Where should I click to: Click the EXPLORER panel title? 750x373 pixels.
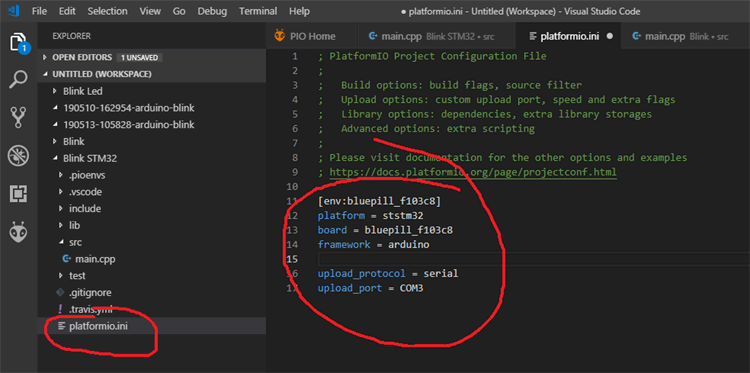71,36
